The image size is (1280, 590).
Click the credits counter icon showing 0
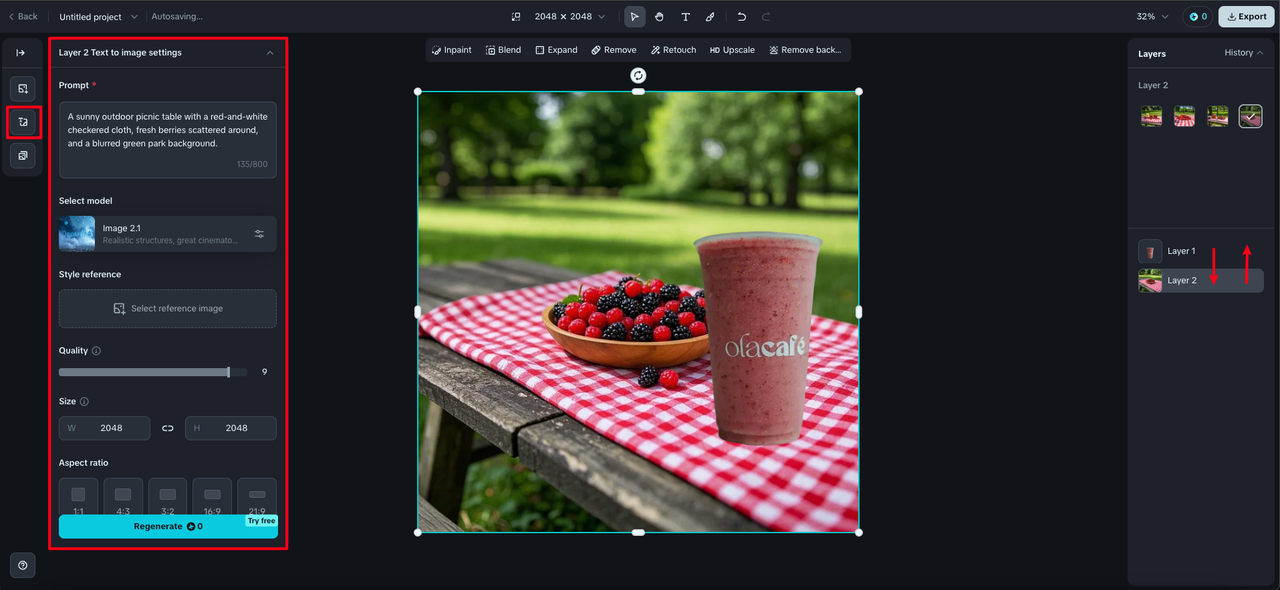point(1196,17)
